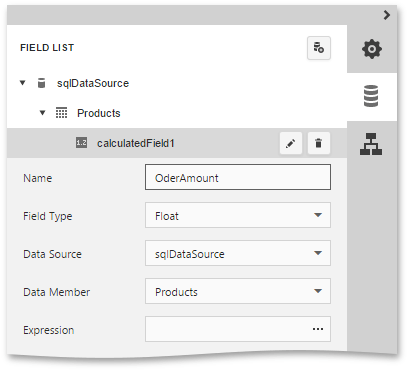Collapse the side panel with the chevron arrow
This screenshot has height=373, width=410.
[387, 15]
